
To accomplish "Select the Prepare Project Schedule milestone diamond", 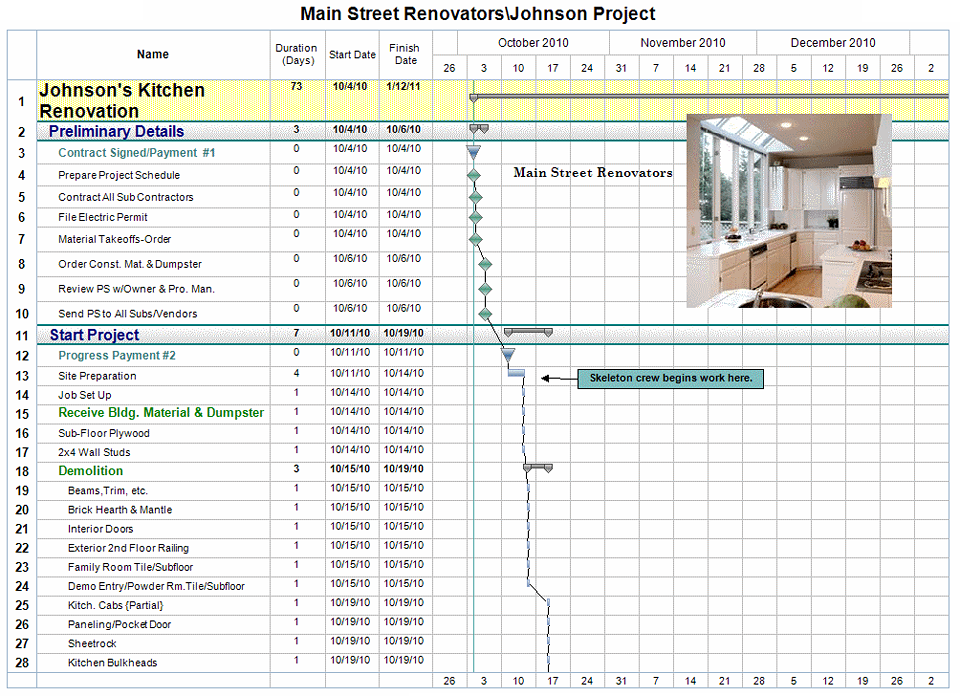I will (x=475, y=175).
